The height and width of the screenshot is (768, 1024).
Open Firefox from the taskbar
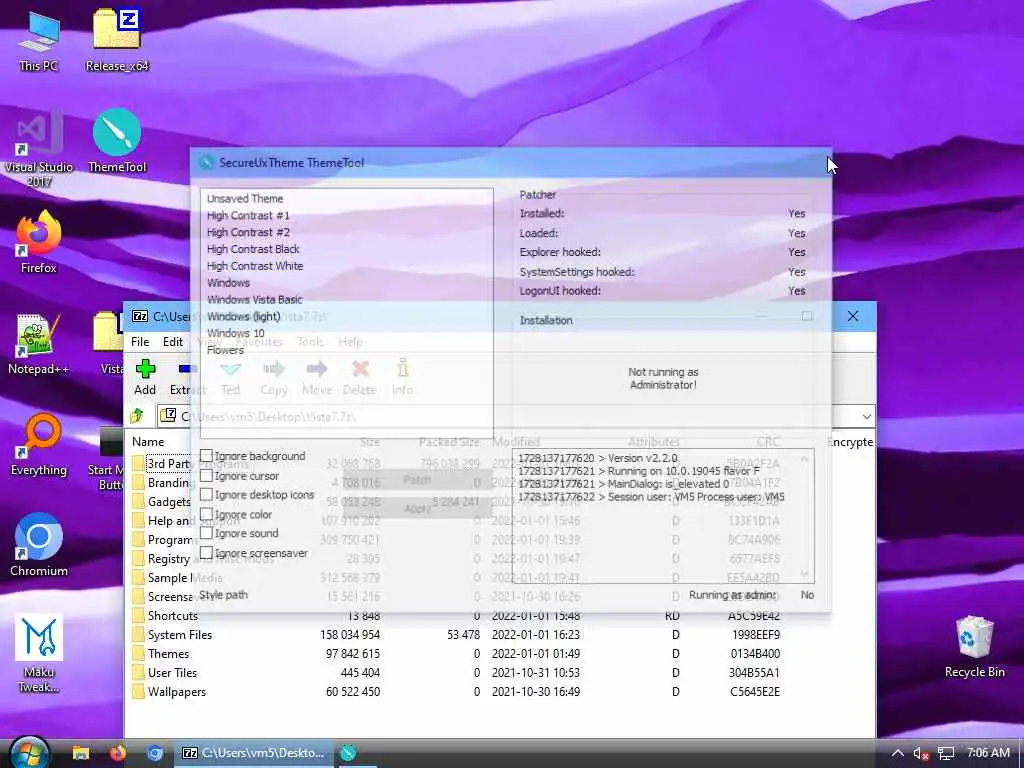coord(118,753)
